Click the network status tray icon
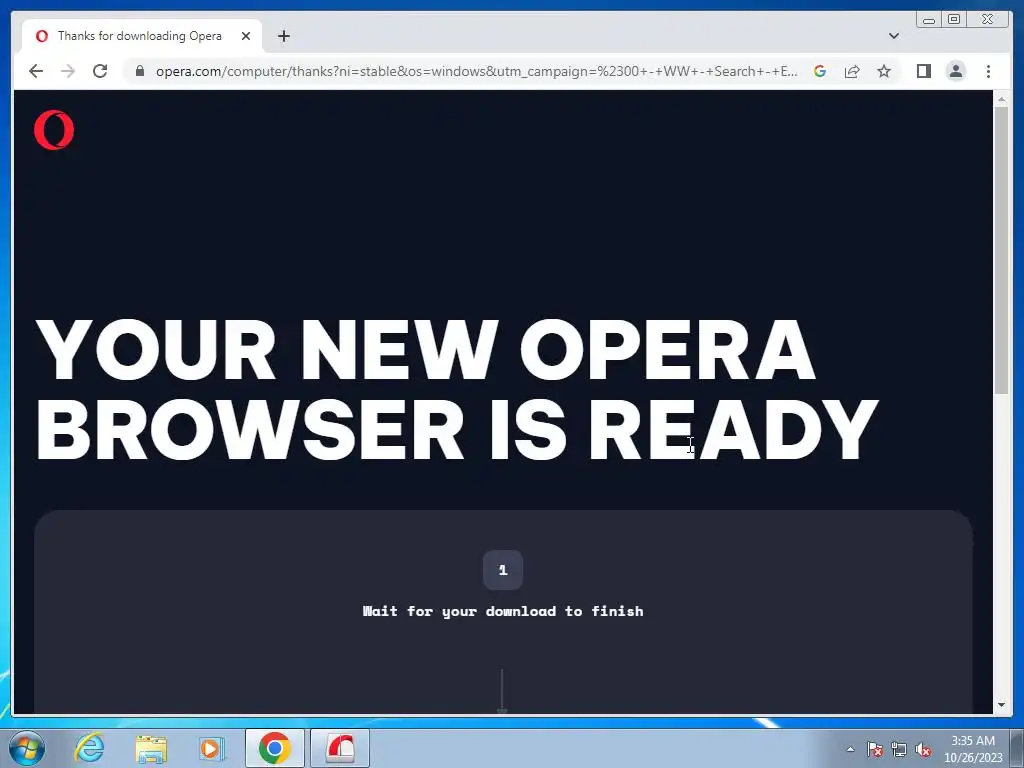1024x768 pixels. click(899, 749)
